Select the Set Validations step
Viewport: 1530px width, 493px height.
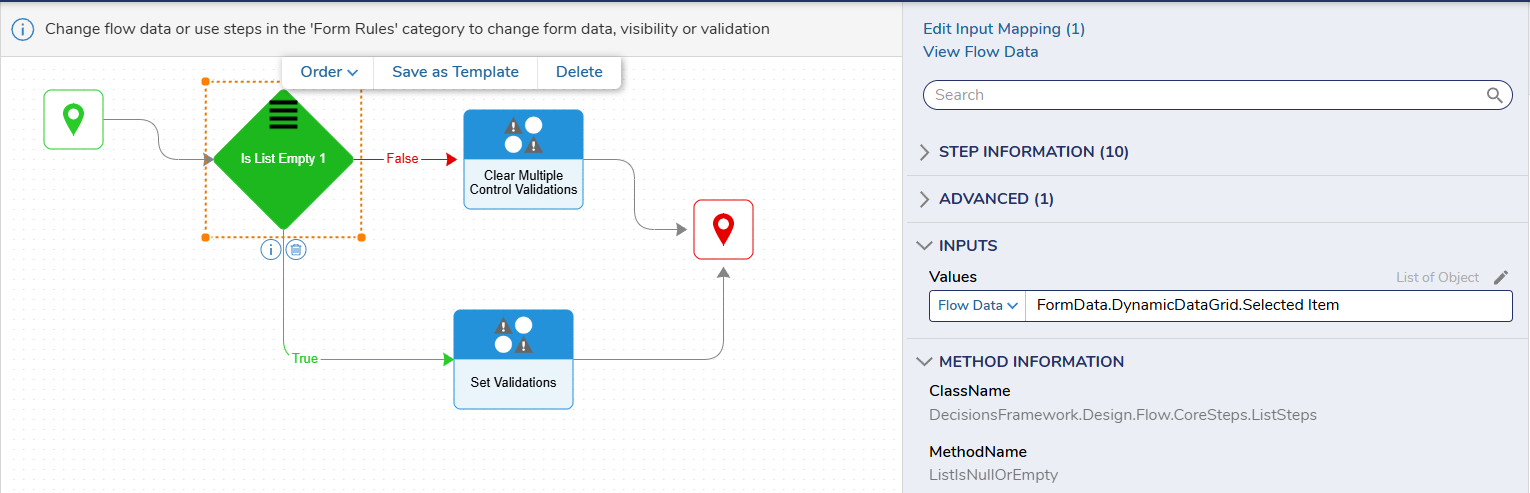[513, 359]
